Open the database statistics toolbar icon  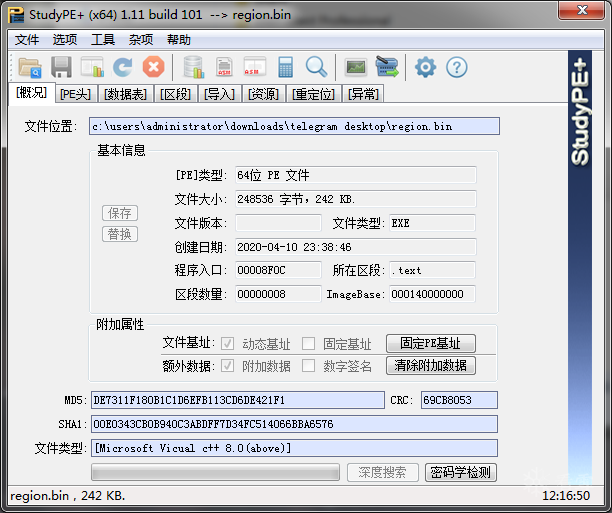194,67
